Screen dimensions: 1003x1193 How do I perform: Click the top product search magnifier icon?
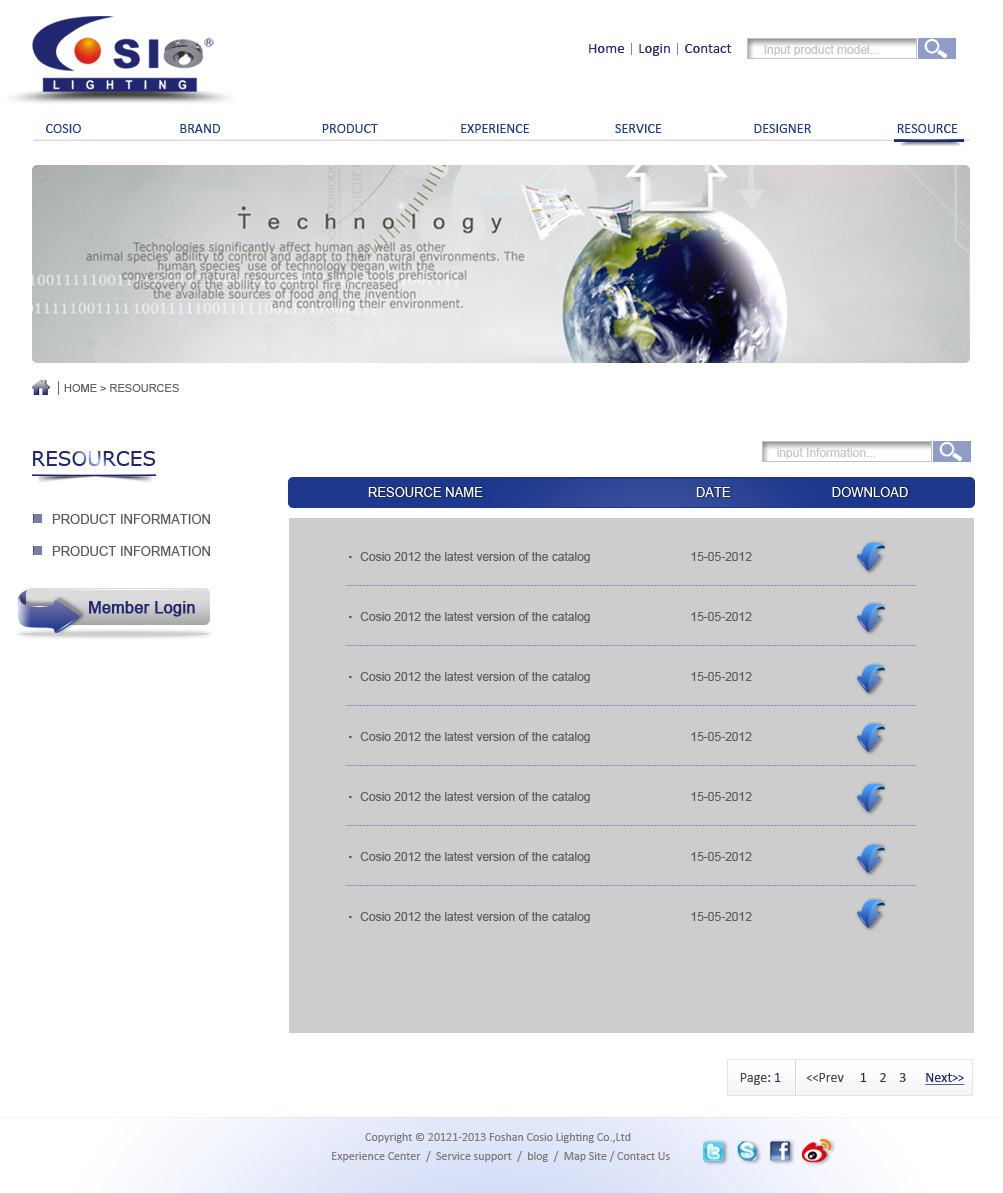pyautogui.click(x=936, y=49)
